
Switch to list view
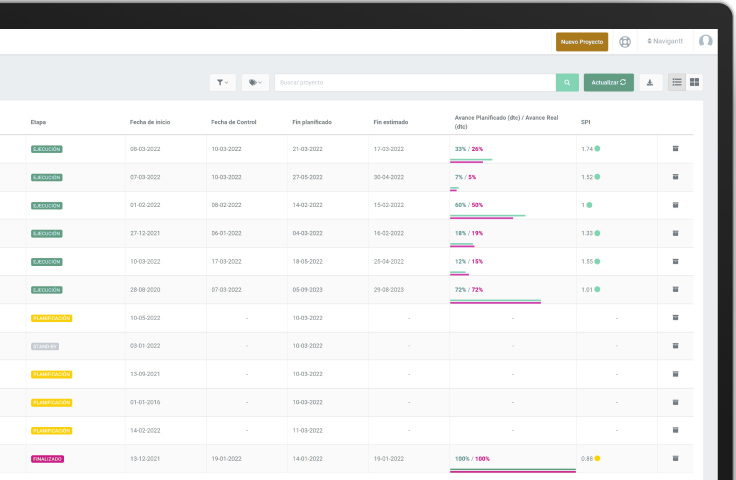coord(677,83)
